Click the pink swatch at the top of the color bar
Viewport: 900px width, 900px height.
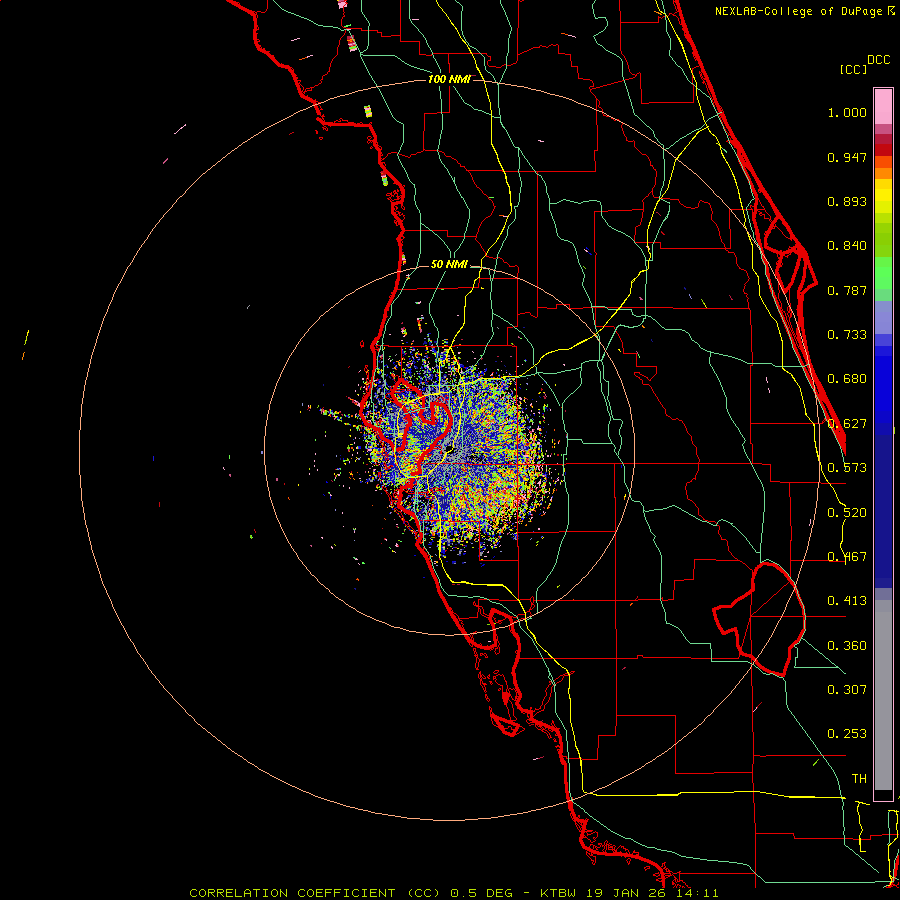883,106
